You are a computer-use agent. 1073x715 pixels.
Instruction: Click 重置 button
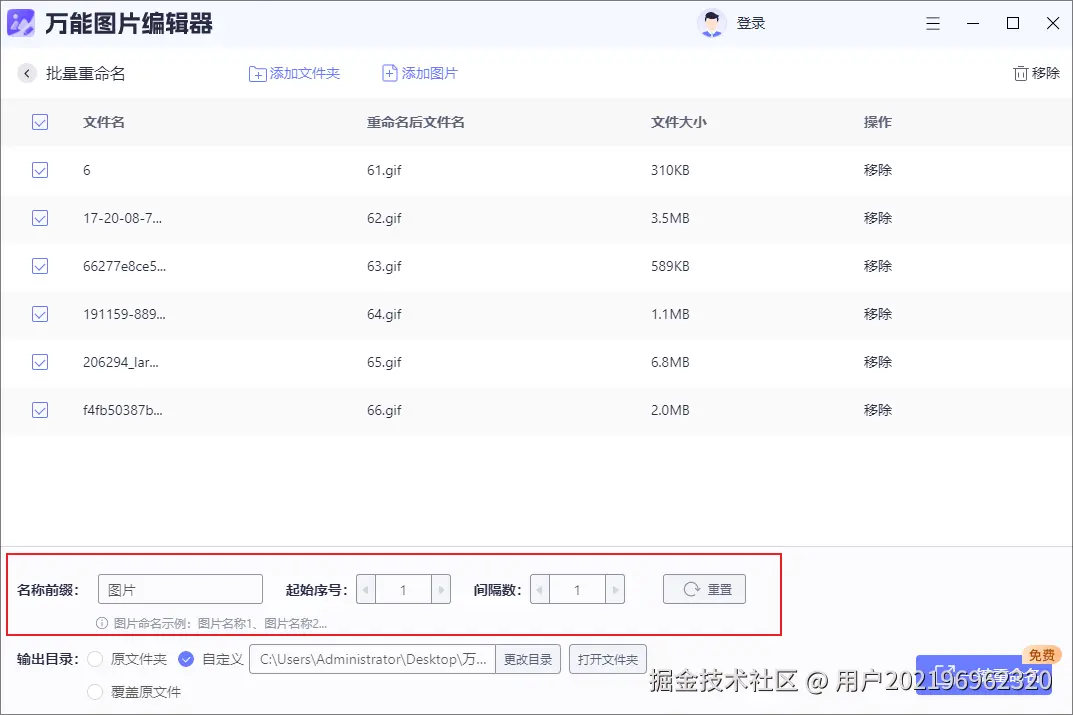(x=704, y=589)
